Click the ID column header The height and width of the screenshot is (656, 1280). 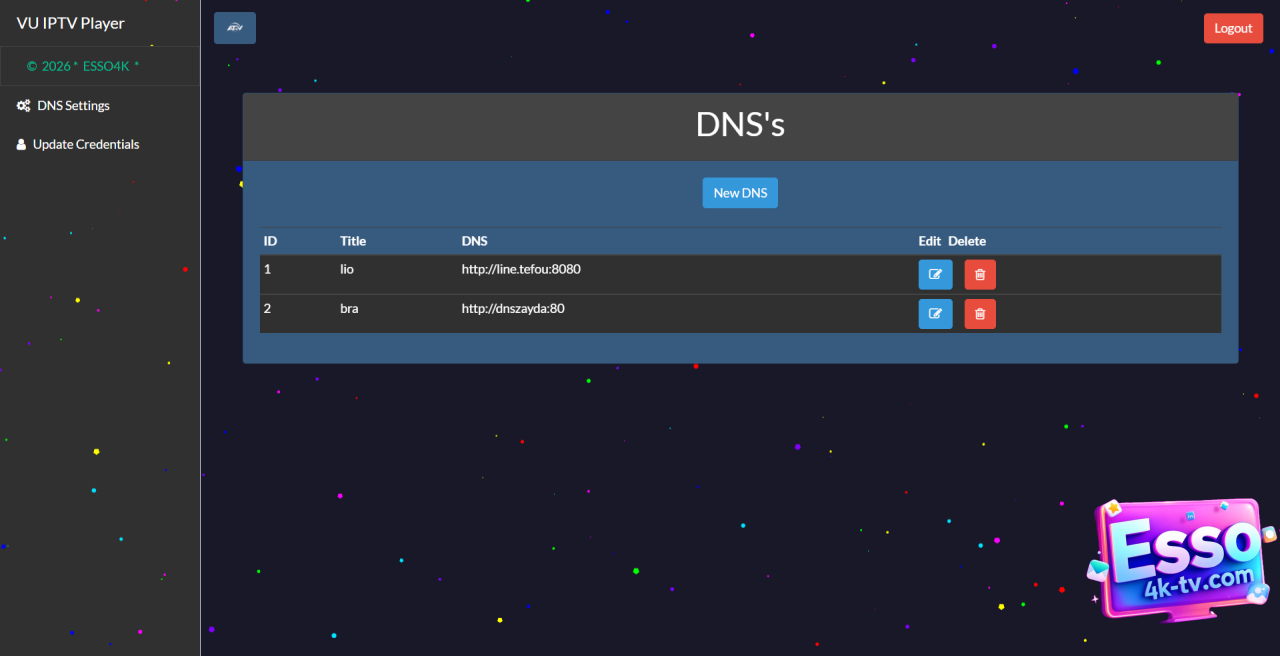pyautogui.click(x=270, y=241)
